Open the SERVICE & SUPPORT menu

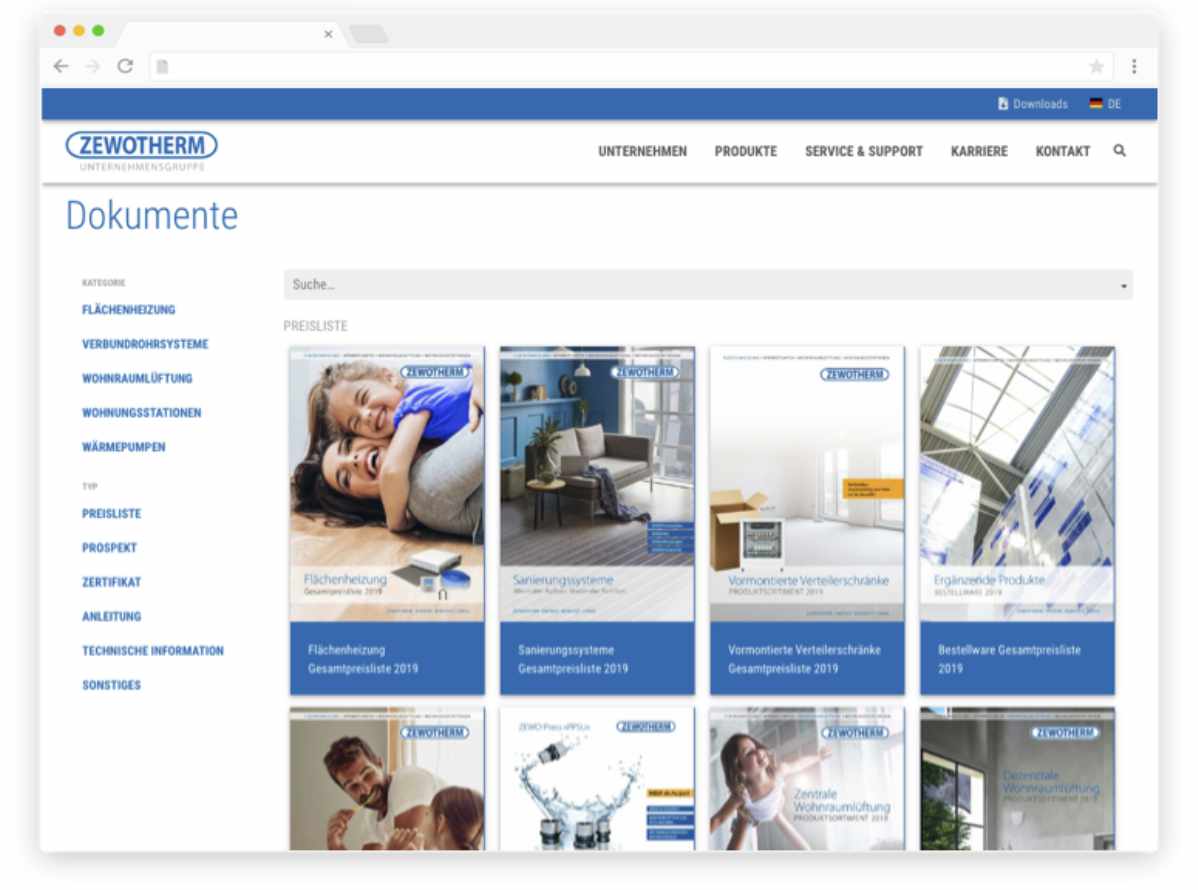click(864, 151)
